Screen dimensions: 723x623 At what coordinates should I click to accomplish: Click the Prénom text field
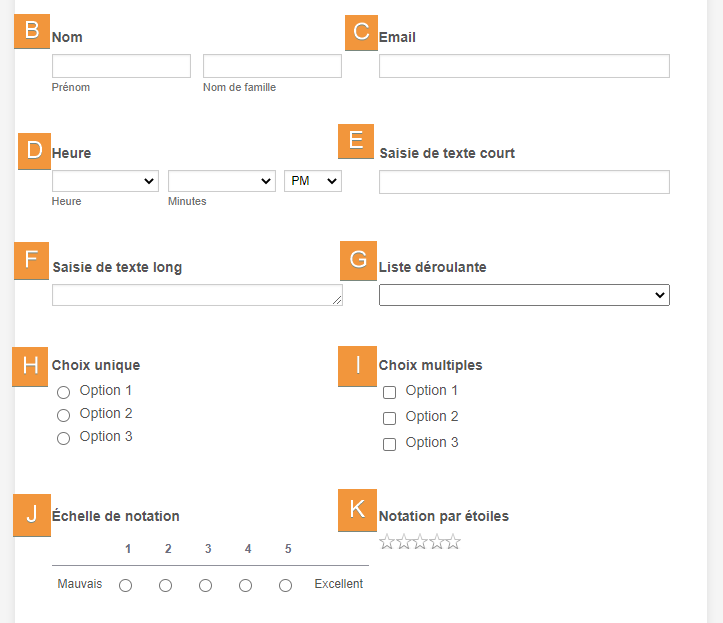point(121,66)
